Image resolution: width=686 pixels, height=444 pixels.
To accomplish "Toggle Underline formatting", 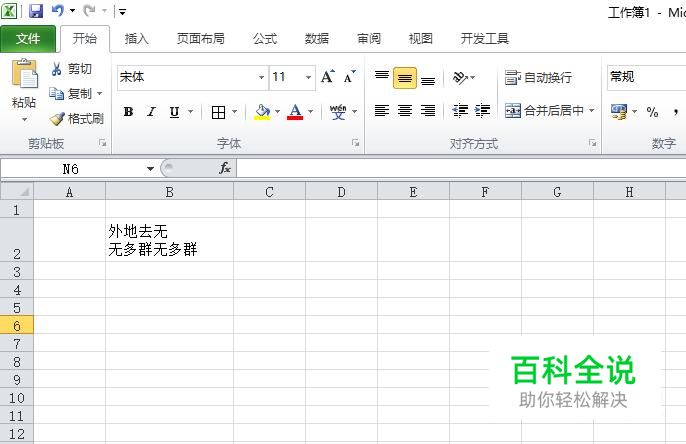I will [174, 112].
